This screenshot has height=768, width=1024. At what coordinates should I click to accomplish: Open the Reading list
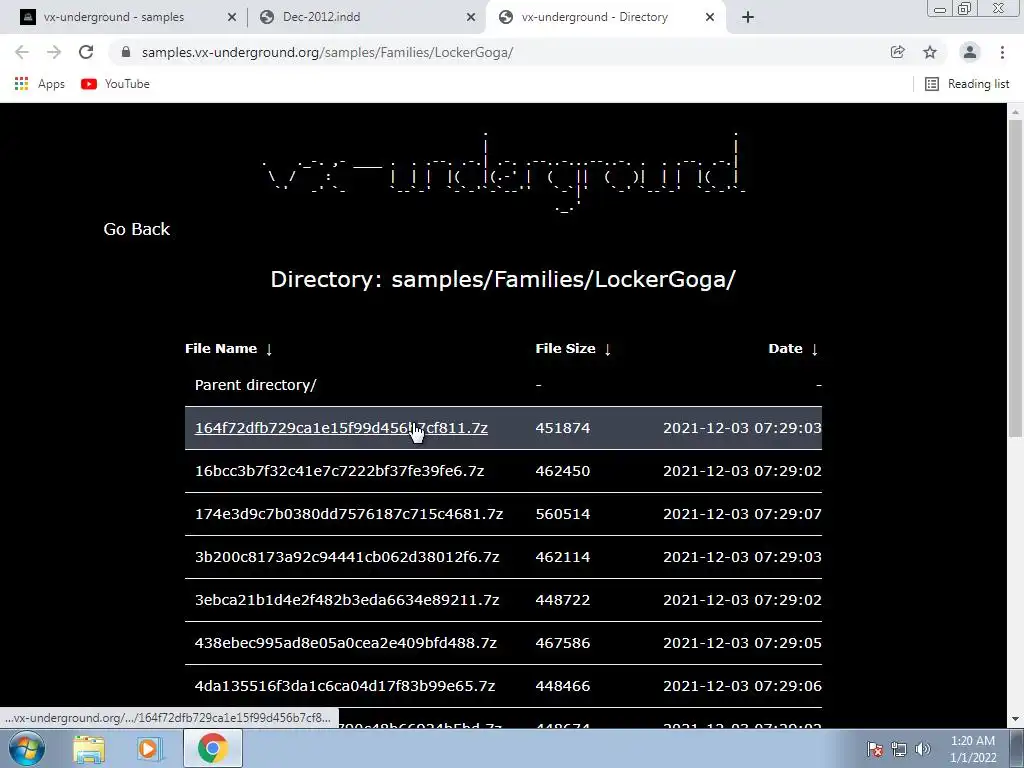click(x=967, y=84)
